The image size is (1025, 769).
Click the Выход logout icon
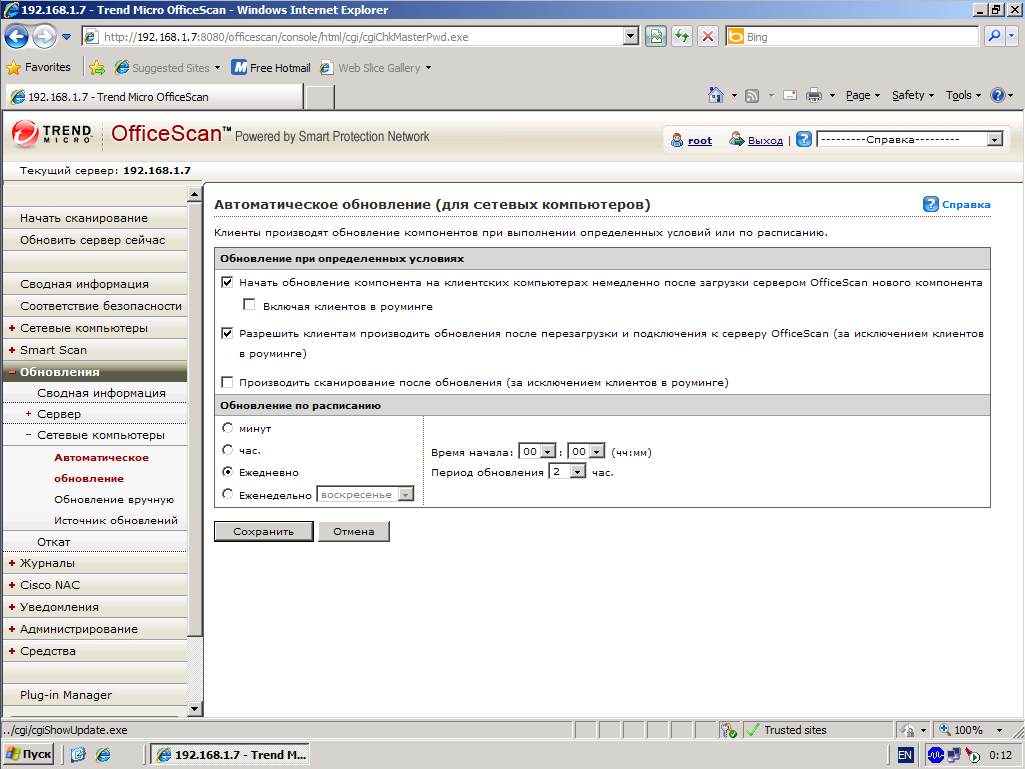pyautogui.click(x=737, y=139)
